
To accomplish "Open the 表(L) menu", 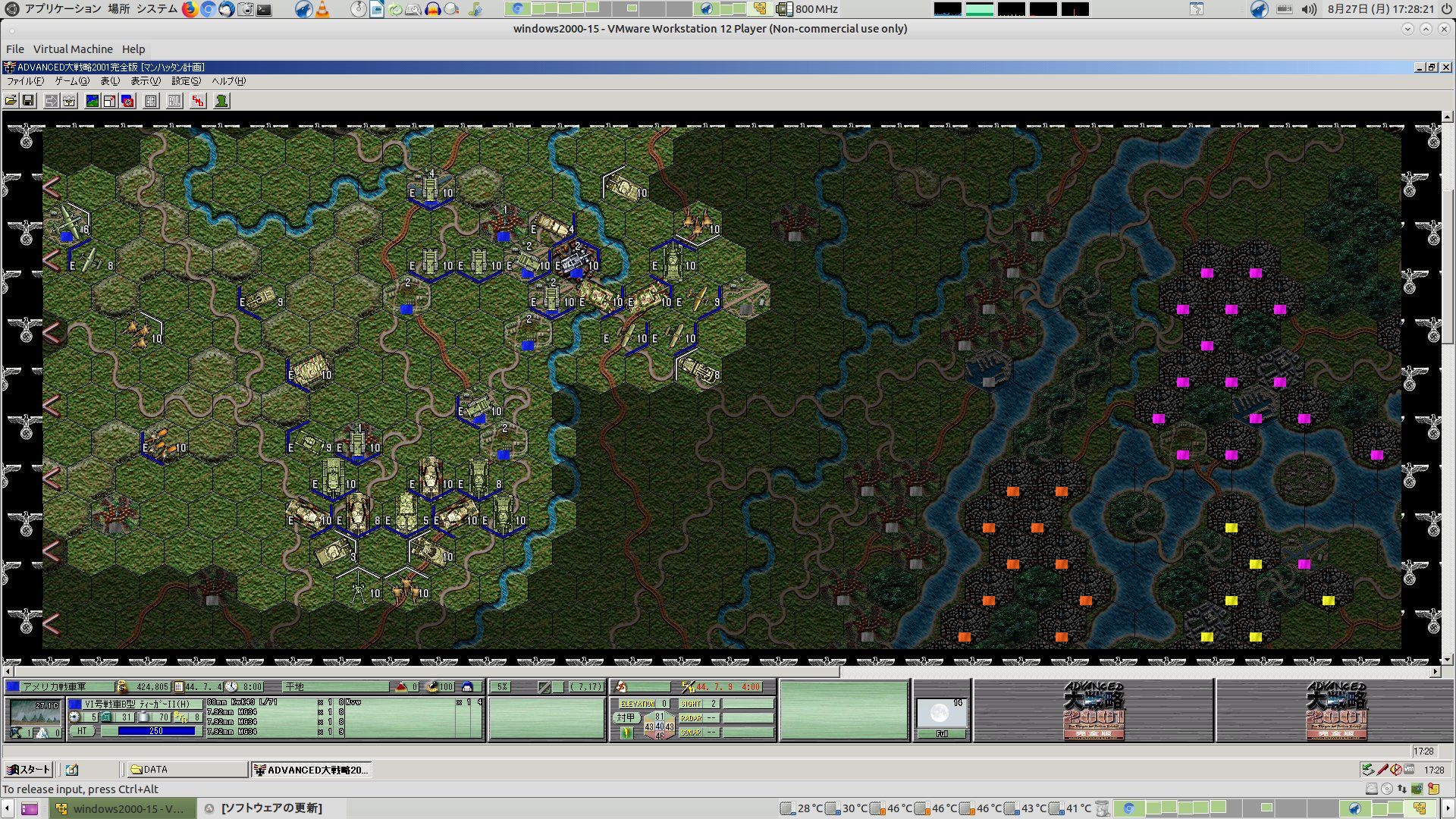I will click(x=110, y=81).
